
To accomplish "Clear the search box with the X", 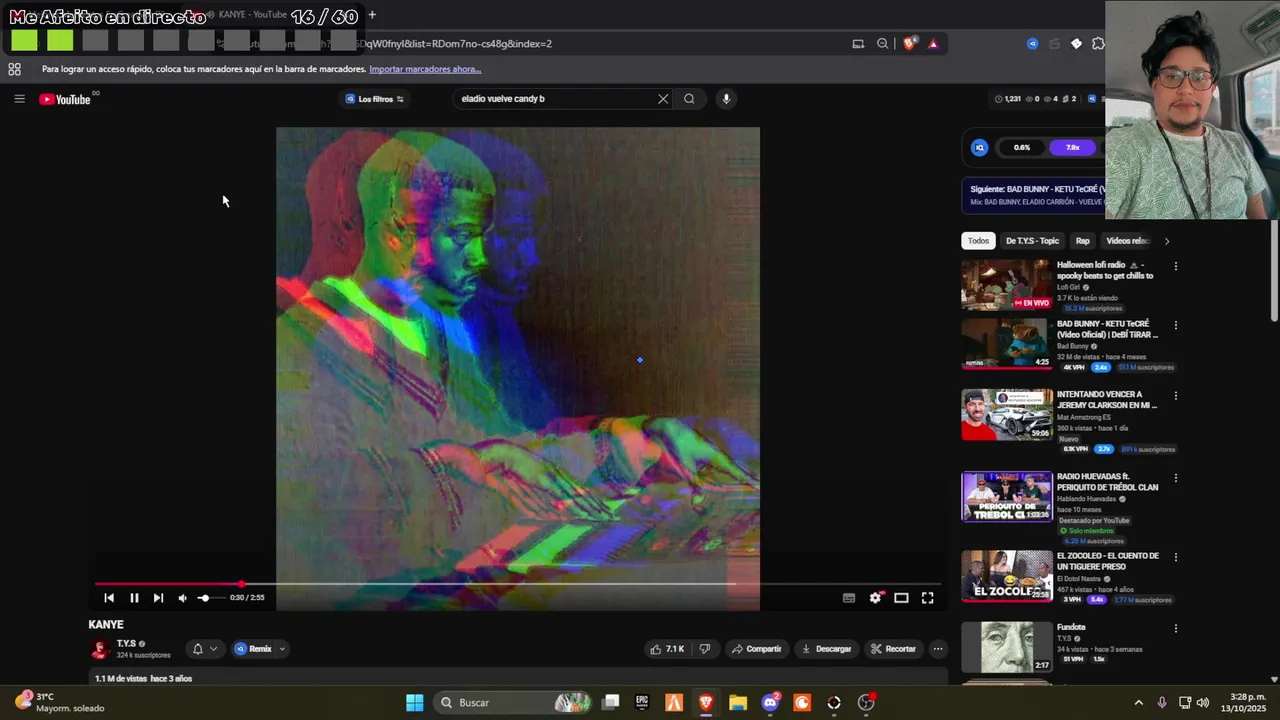I will point(662,99).
